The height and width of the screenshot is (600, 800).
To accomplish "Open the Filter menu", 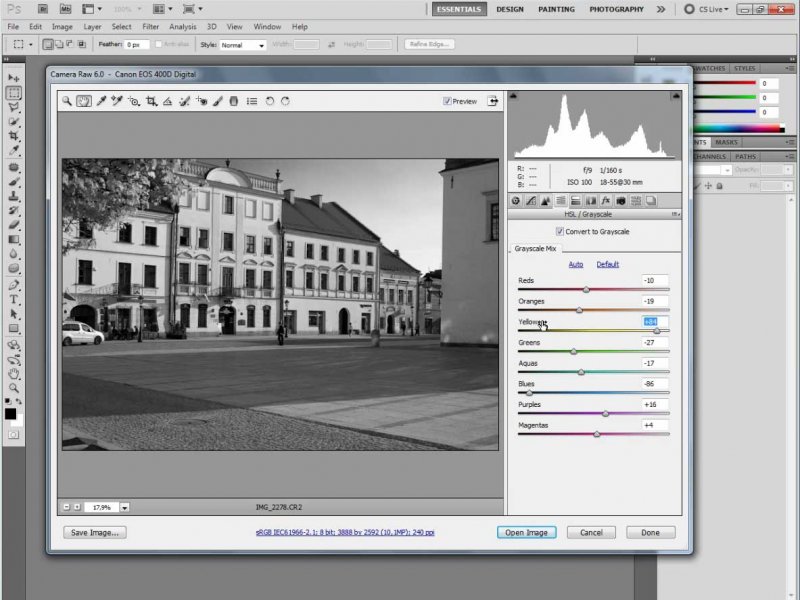I will [x=150, y=26].
